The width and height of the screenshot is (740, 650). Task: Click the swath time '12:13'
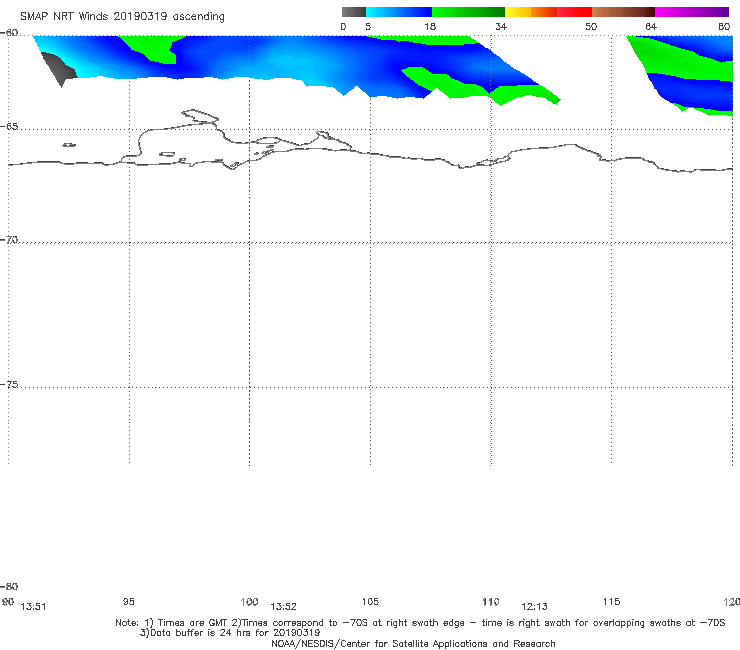[x=534, y=607]
